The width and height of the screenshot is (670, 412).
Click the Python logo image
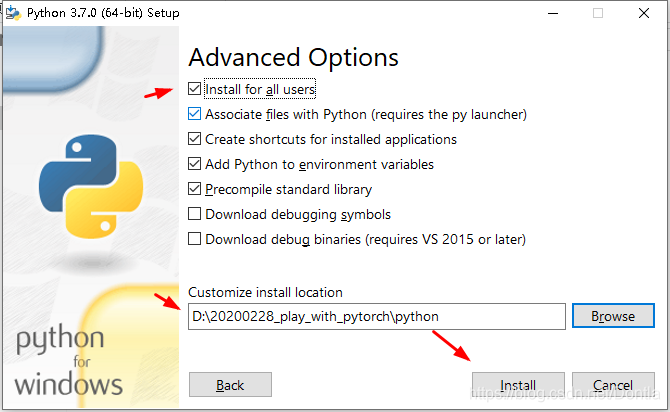coord(91,187)
